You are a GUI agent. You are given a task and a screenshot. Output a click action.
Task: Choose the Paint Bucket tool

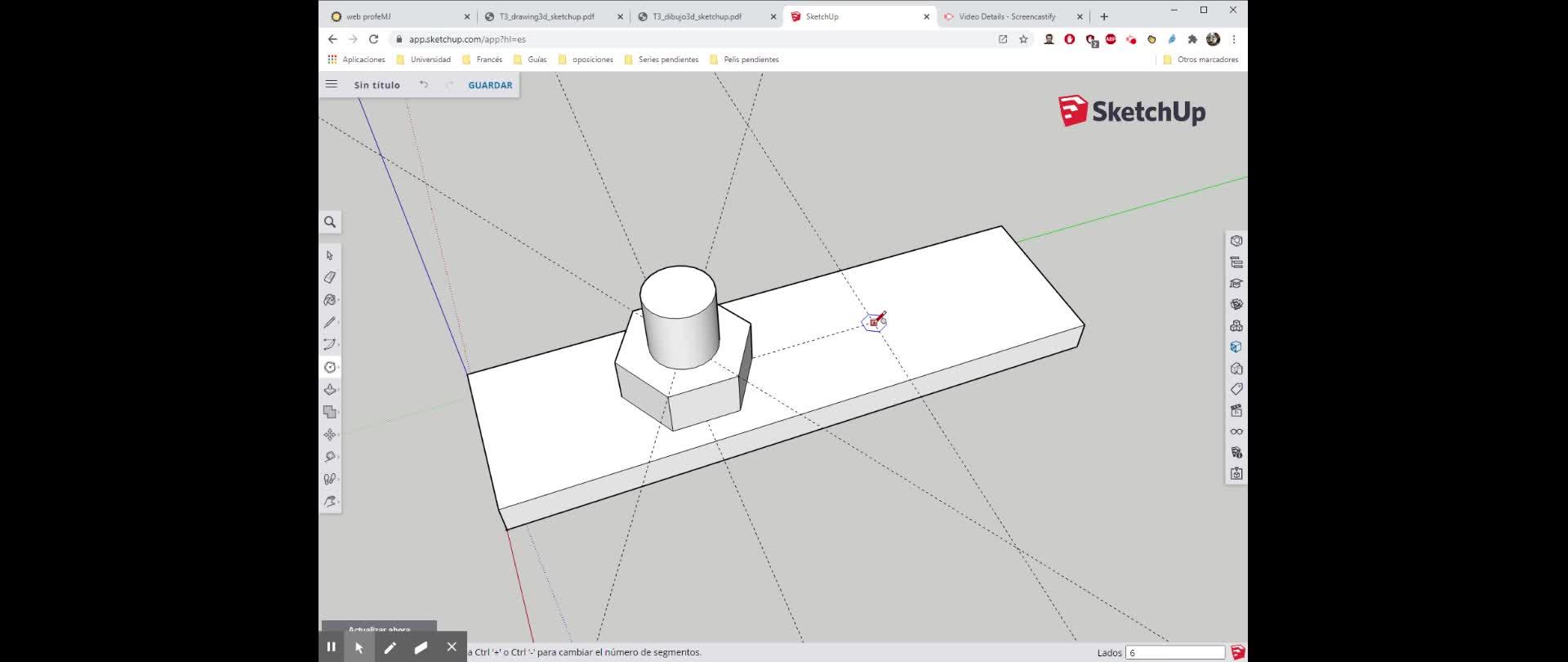pyautogui.click(x=330, y=300)
